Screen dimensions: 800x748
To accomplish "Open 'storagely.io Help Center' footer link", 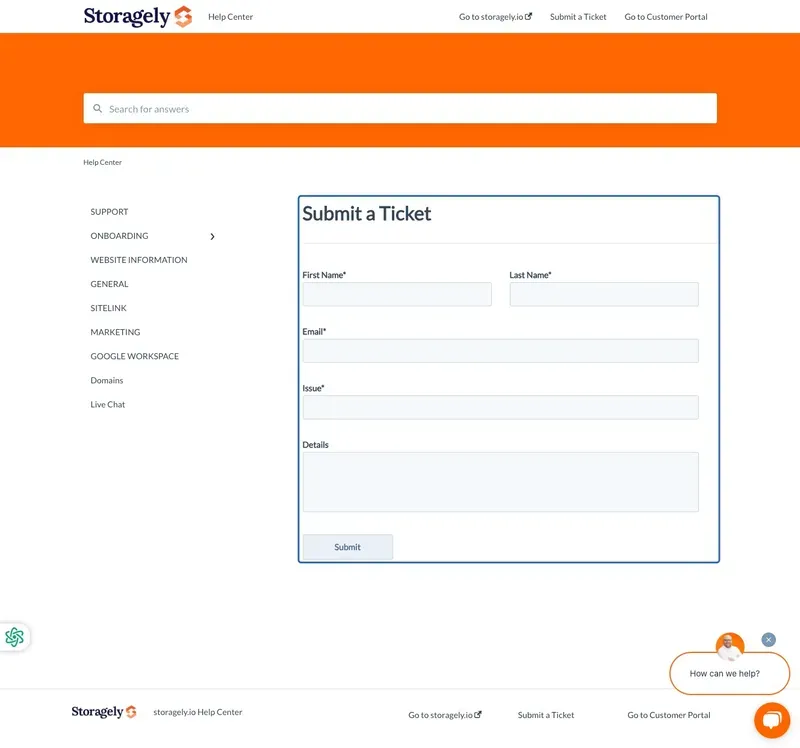I will [x=198, y=712].
